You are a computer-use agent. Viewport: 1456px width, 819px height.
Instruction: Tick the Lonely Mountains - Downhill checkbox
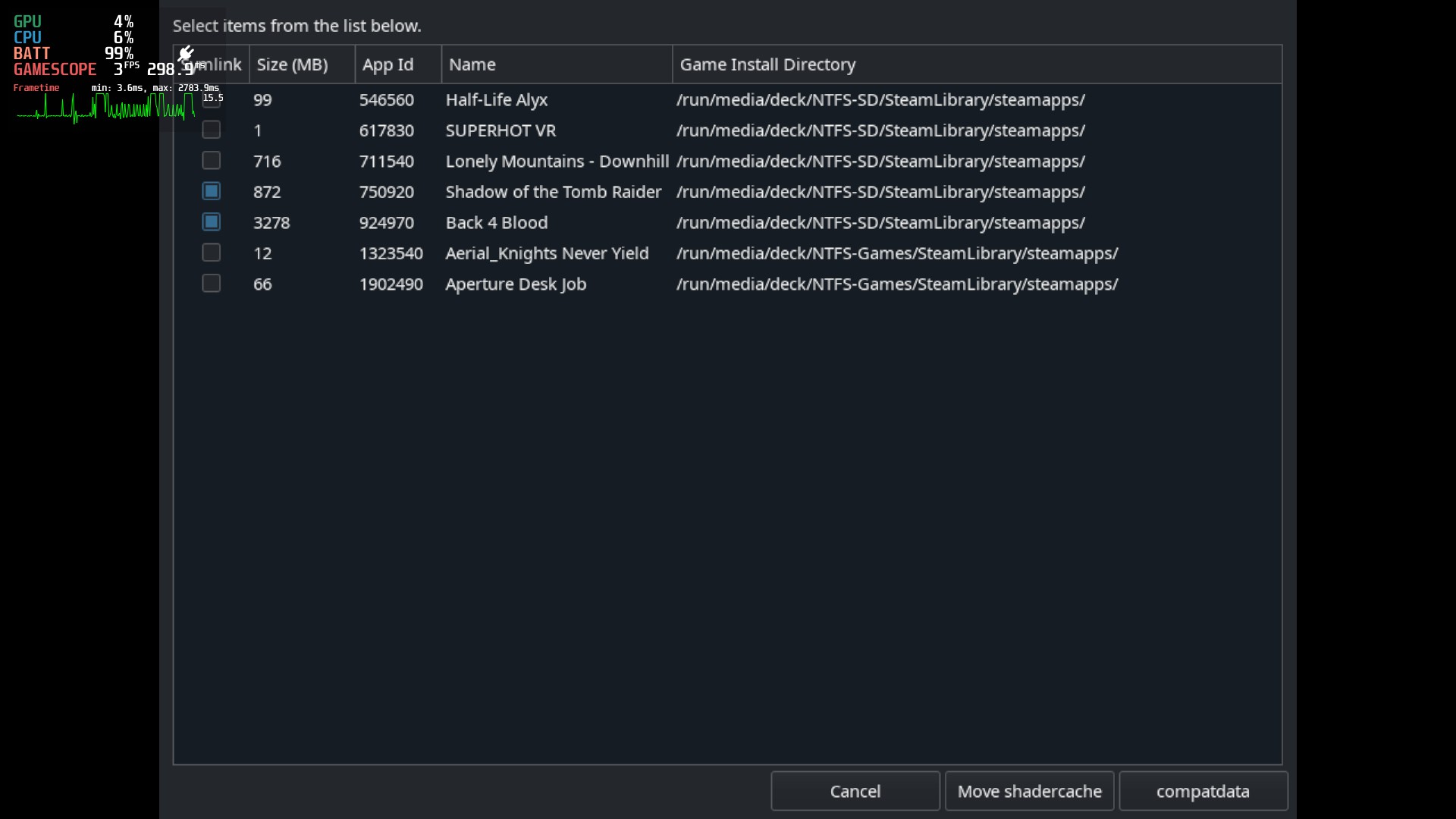tap(211, 161)
